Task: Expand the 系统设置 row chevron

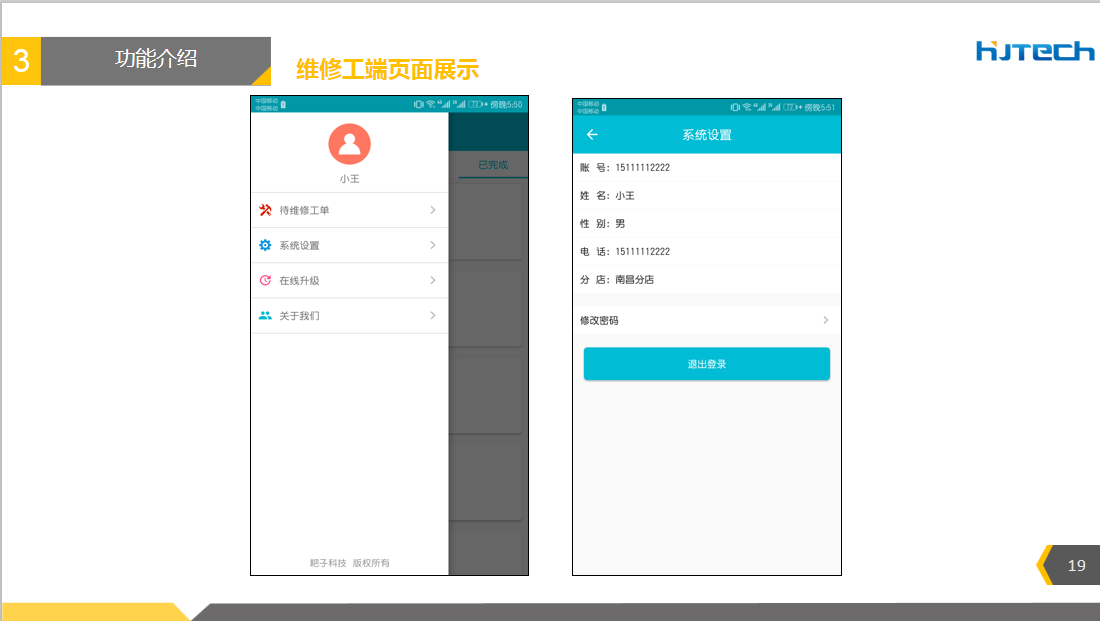Action: point(433,245)
